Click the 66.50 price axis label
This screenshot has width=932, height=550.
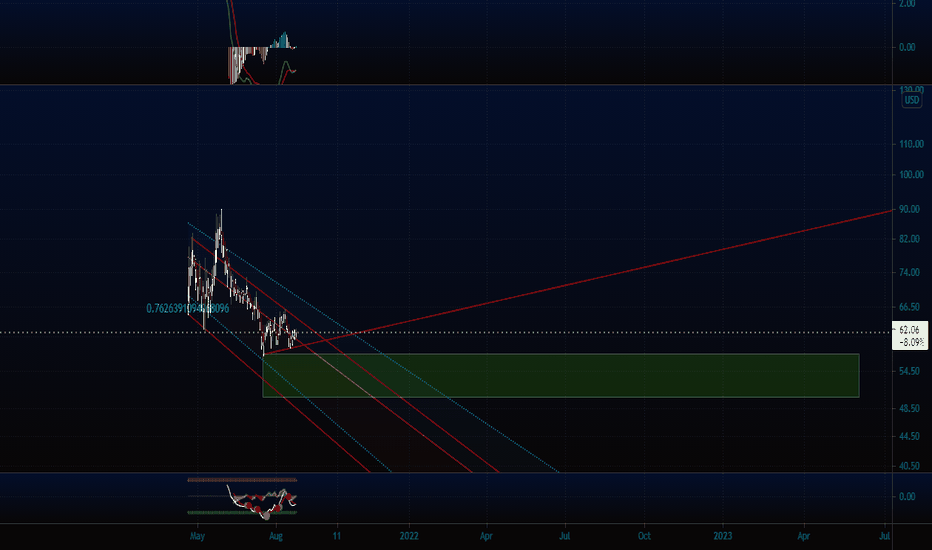point(909,307)
